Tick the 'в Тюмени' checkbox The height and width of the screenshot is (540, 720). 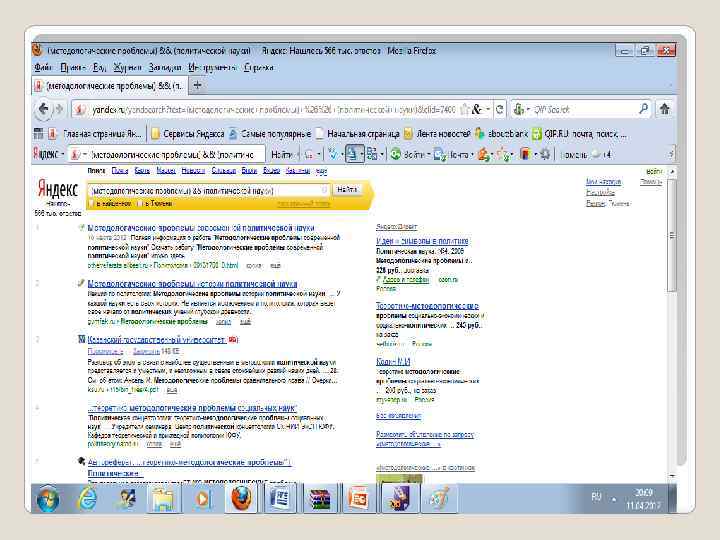[x=141, y=203]
